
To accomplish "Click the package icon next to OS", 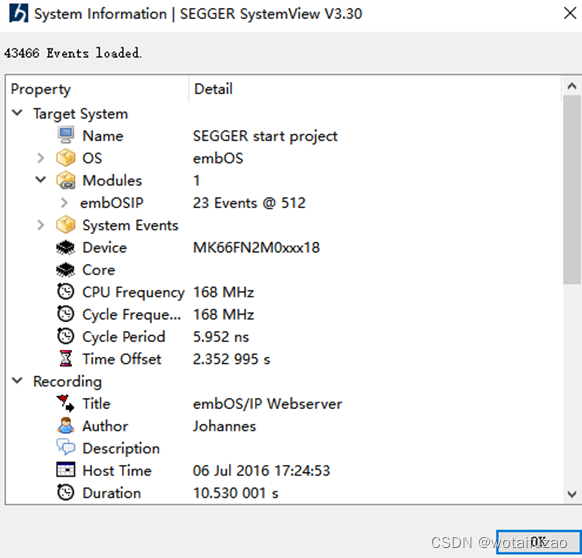I will click(66, 158).
